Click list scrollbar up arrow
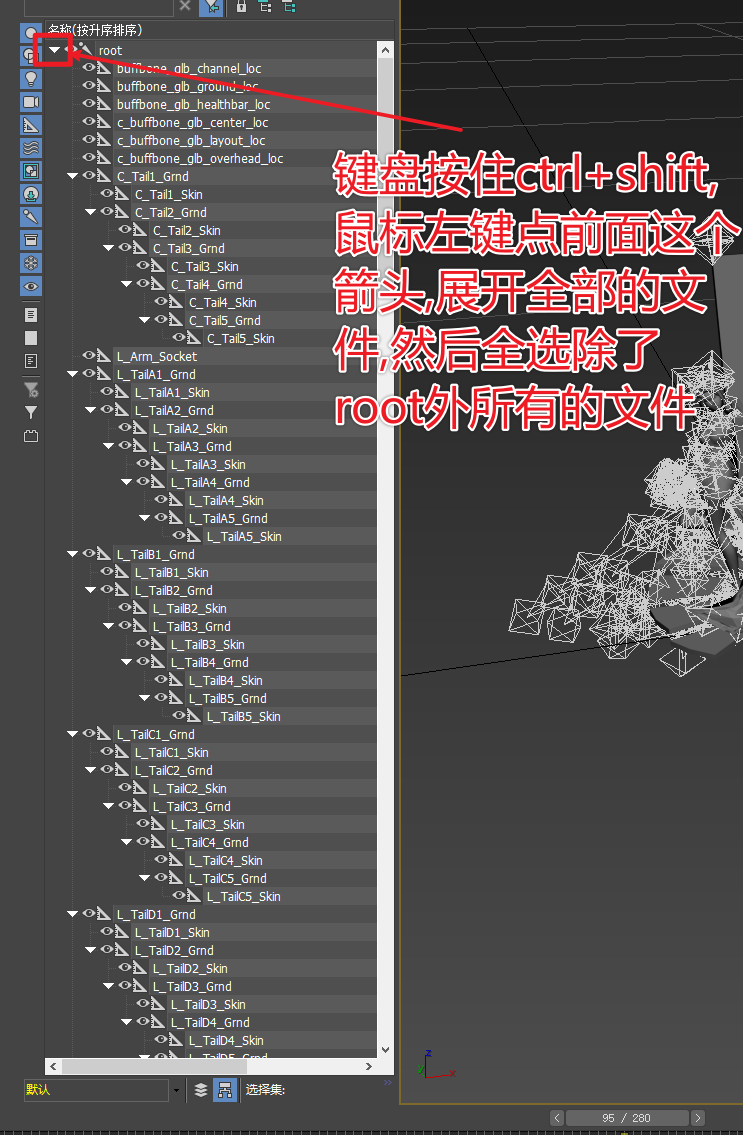743x1135 pixels. (385, 50)
